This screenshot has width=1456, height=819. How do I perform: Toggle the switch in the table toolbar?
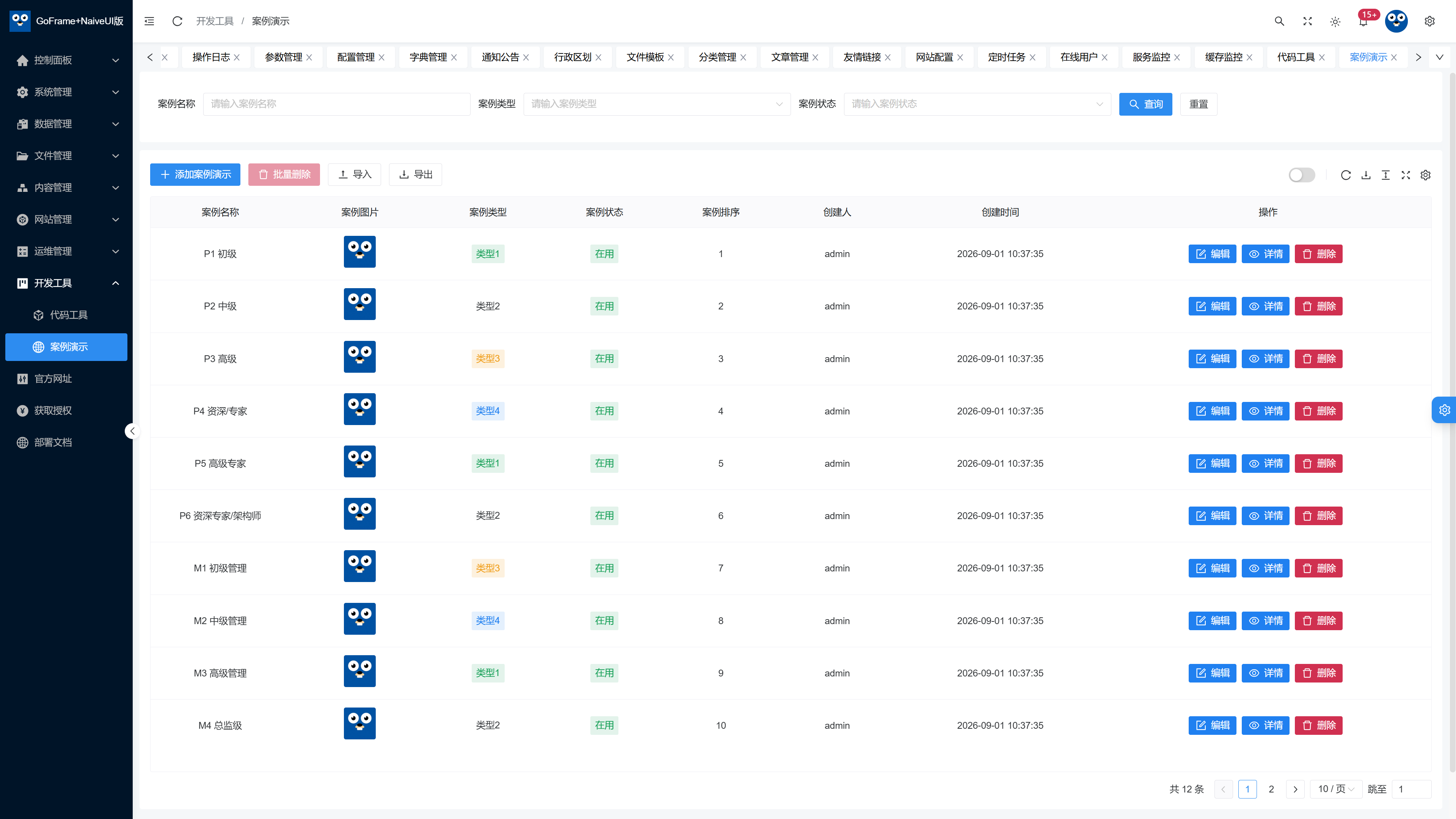click(1302, 175)
